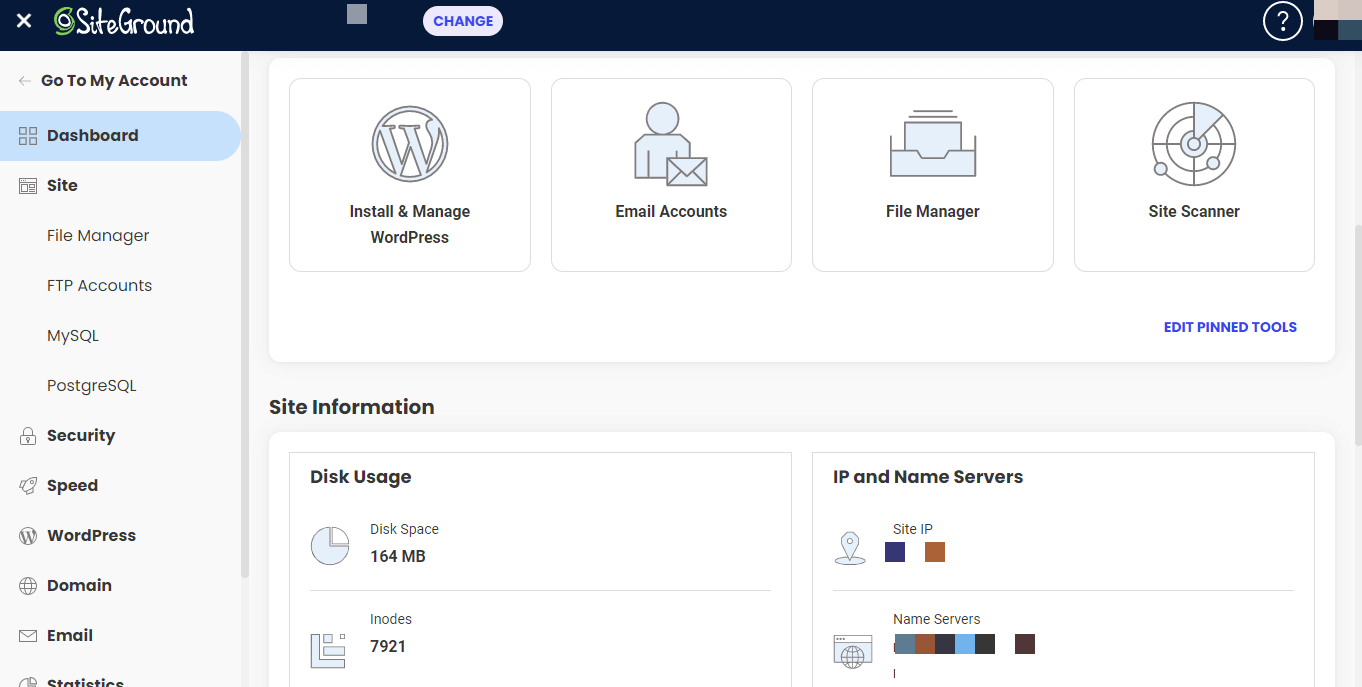Launch the Site Scanner radar icon

(x=1193, y=144)
